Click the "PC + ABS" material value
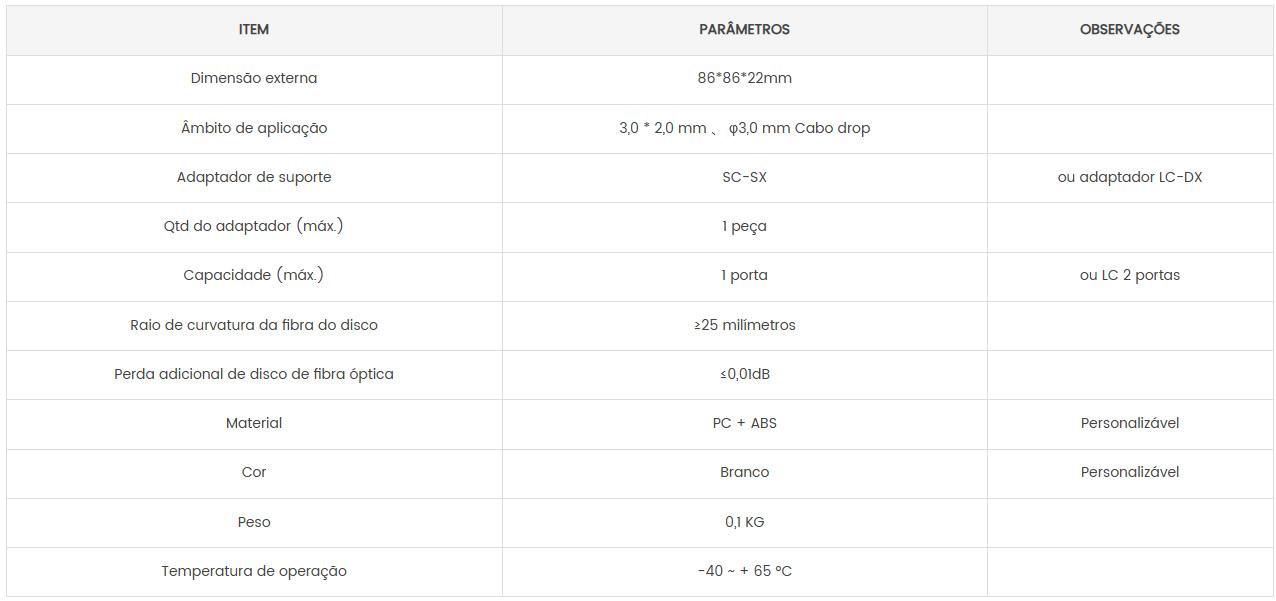 click(744, 423)
